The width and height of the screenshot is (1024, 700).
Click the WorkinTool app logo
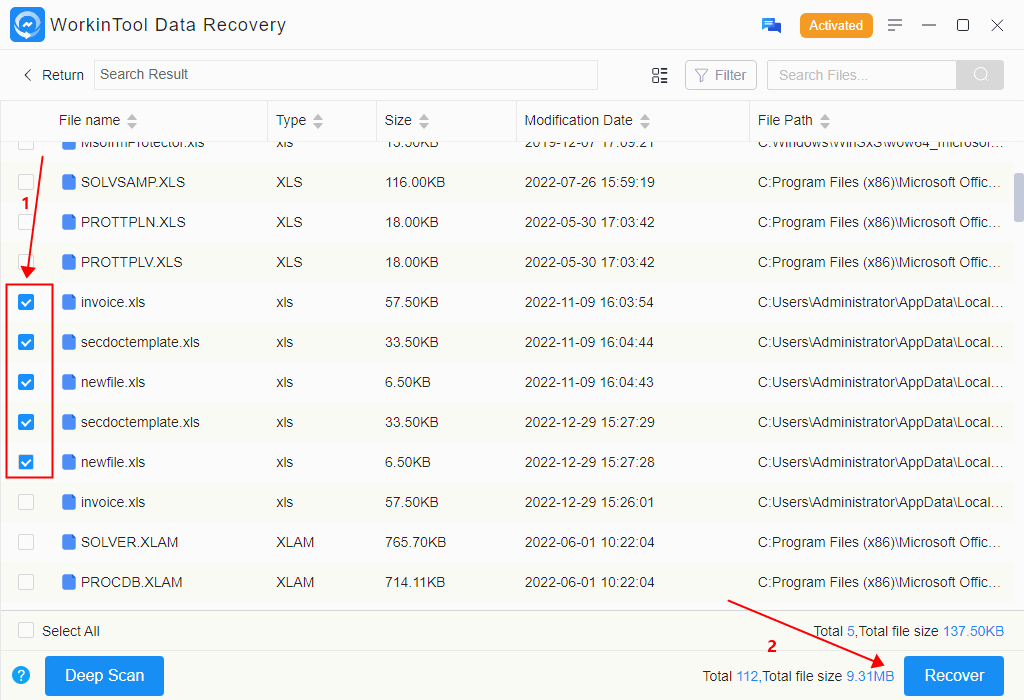pyautogui.click(x=27, y=25)
